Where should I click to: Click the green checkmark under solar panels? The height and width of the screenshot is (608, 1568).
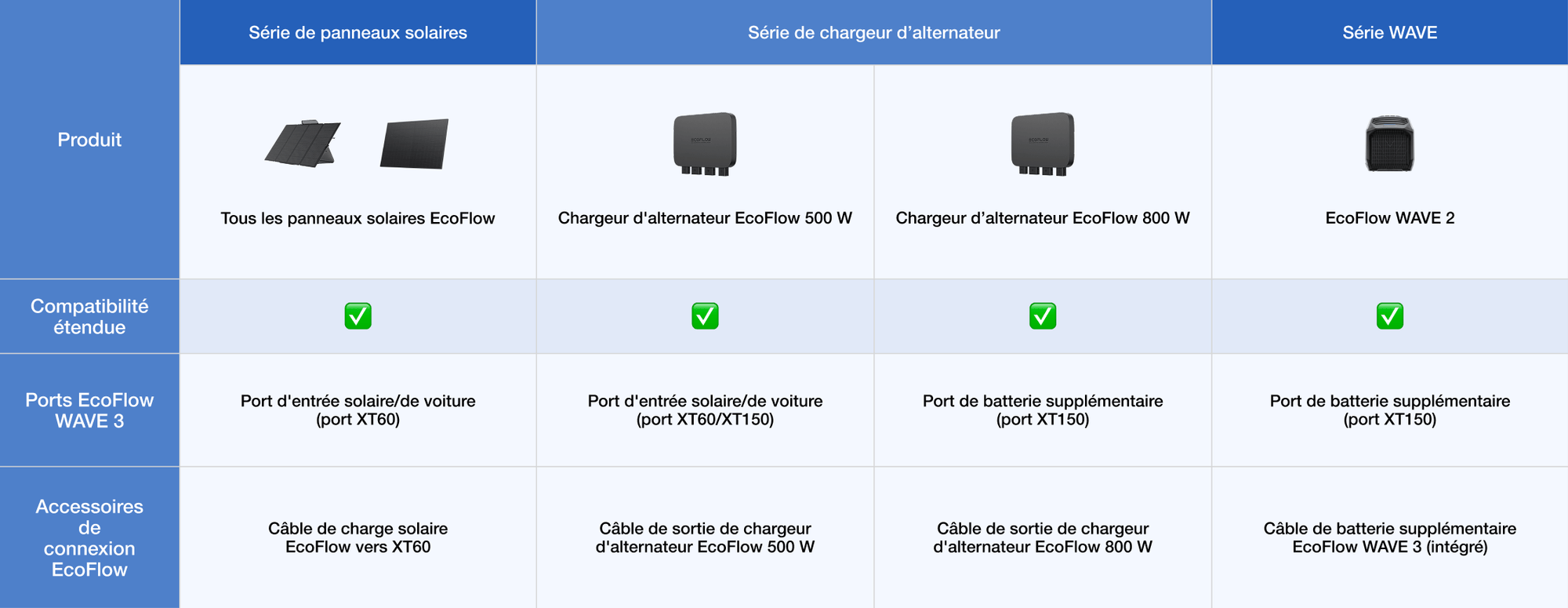point(358,316)
